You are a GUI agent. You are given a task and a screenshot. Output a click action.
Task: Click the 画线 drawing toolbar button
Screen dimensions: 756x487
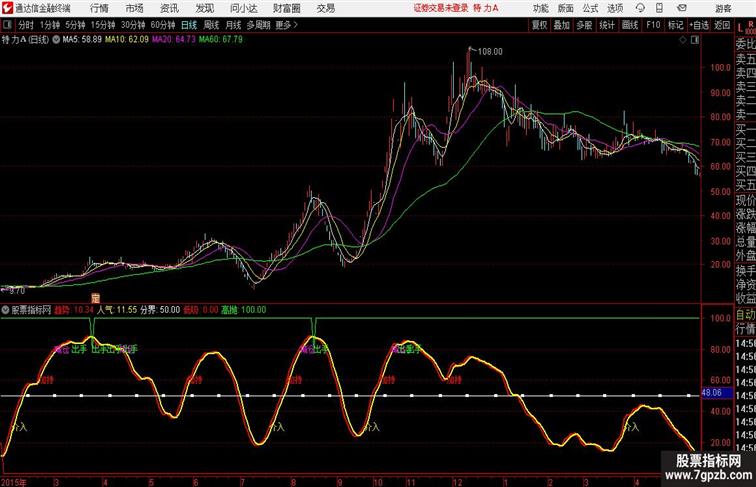point(630,25)
